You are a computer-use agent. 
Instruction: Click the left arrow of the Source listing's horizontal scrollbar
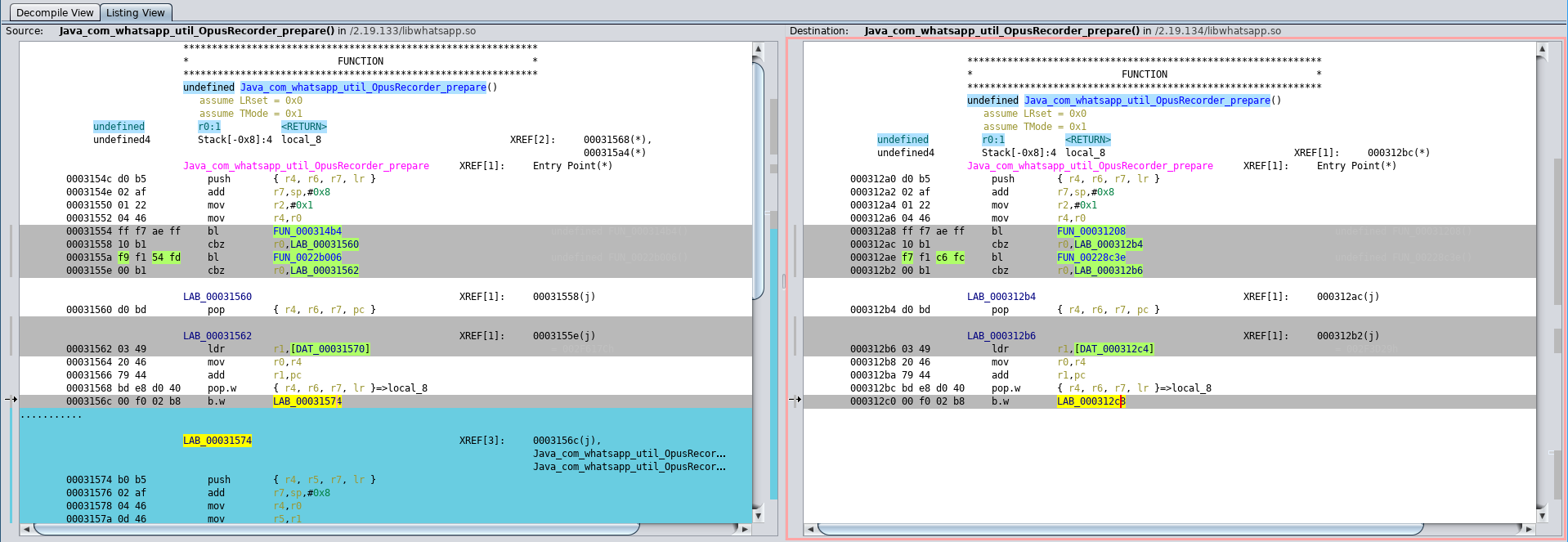26,529
